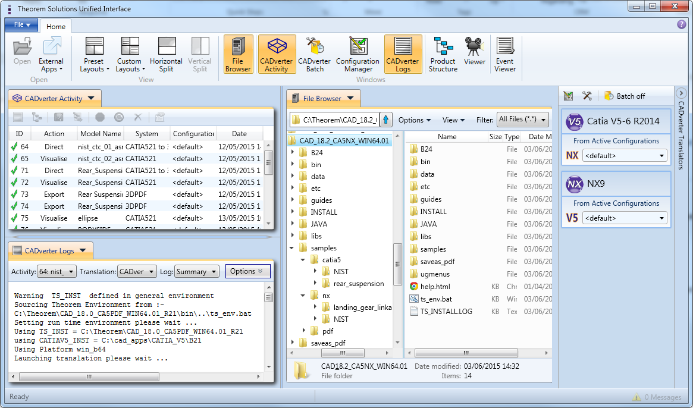Viewport: 693px width, 408px height.
Task: Open the Configuration Manager
Action: click(x=358, y=54)
